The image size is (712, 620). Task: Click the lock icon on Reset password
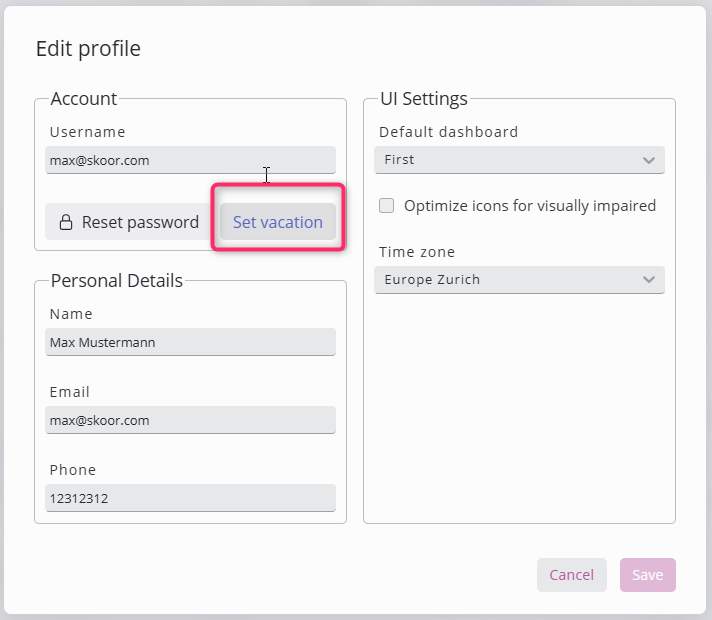pyautogui.click(x=65, y=222)
